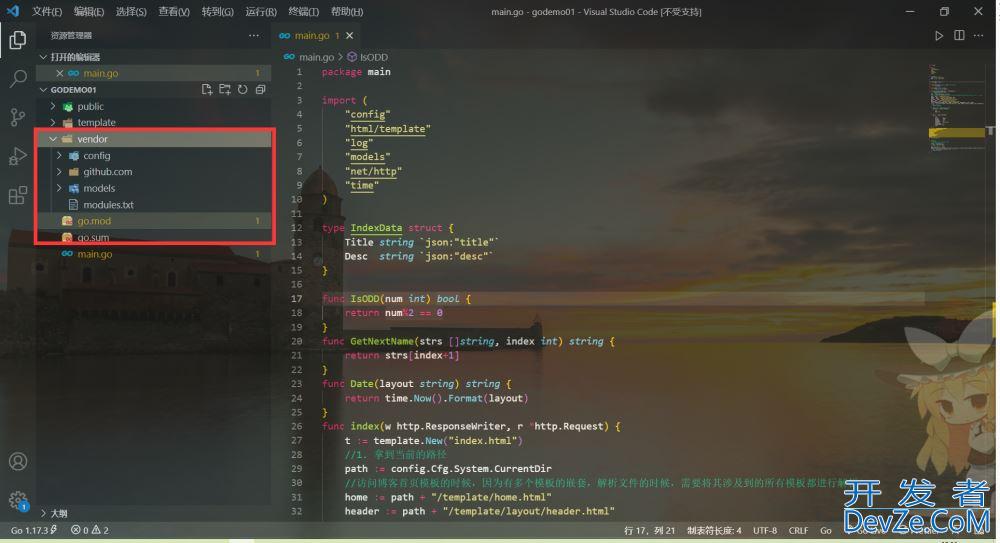Click the IndexData struct name
Screen dimensions: 1000x543
tap(376, 228)
